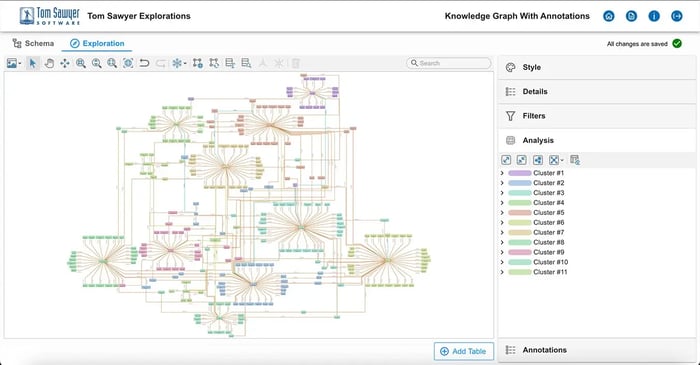Fit the graph in the canvas

click(128, 63)
